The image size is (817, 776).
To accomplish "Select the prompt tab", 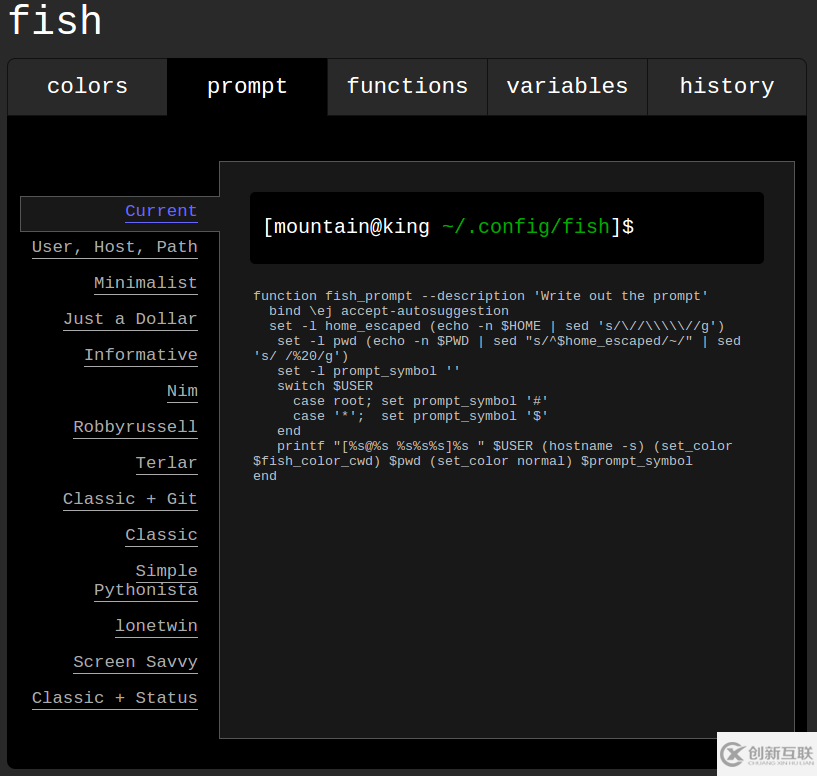I will point(247,87).
